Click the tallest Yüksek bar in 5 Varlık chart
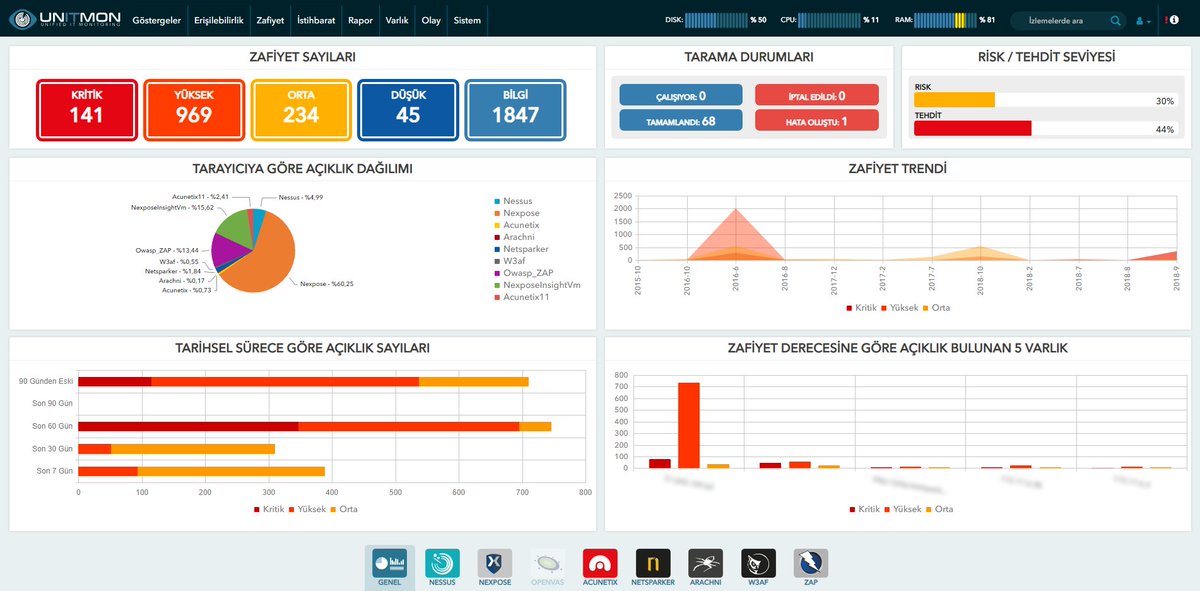The image size is (1200, 591). point(689,425)
